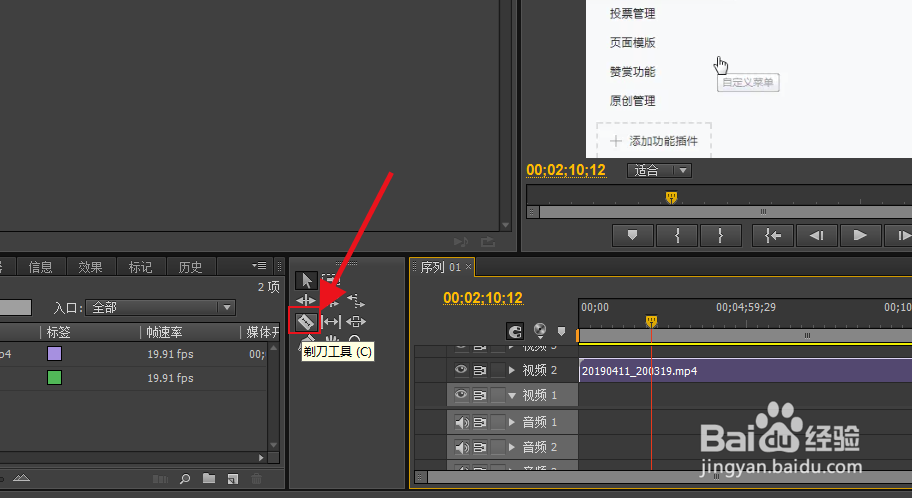The width and height of the screenshot is (912, 498).
Task: Switch to the 信息 tab
Action: pyautogui.click(x=41, y=267)
